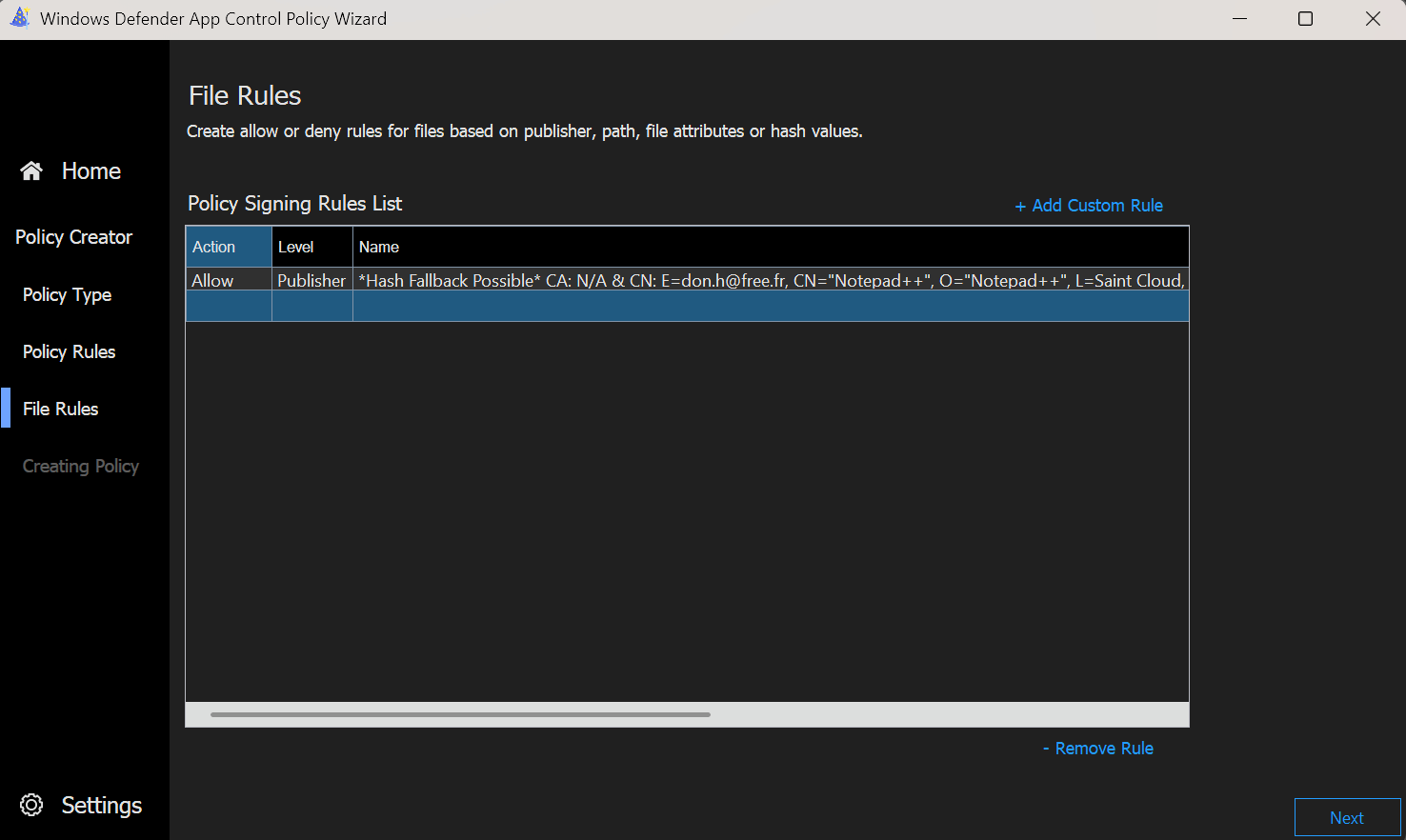The width and height of the screenshot is (1406, 840).
Task: Select the Allow cell in the rule row
Action: tap(228, 280)
